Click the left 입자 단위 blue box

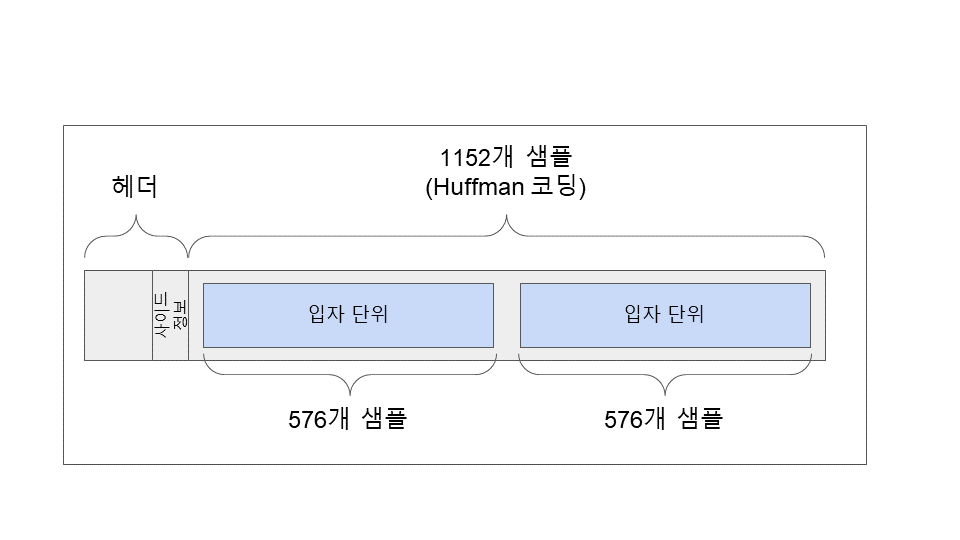[x=348, y=315]
